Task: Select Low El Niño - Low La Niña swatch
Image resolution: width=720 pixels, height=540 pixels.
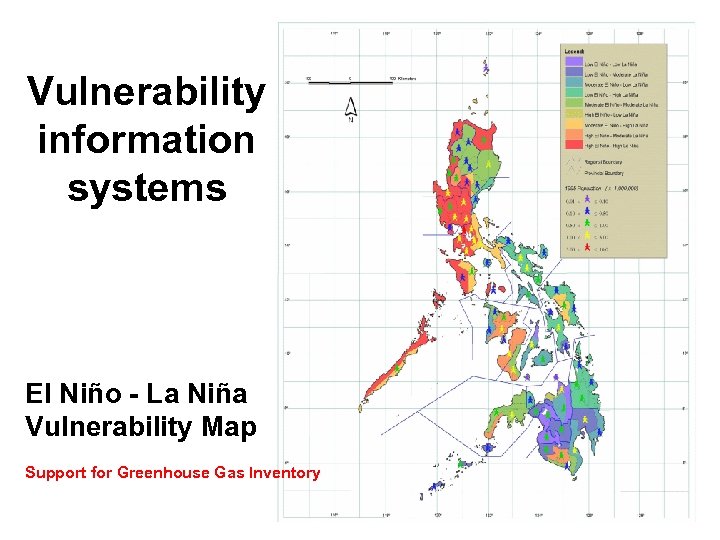Action: (574, 62)
